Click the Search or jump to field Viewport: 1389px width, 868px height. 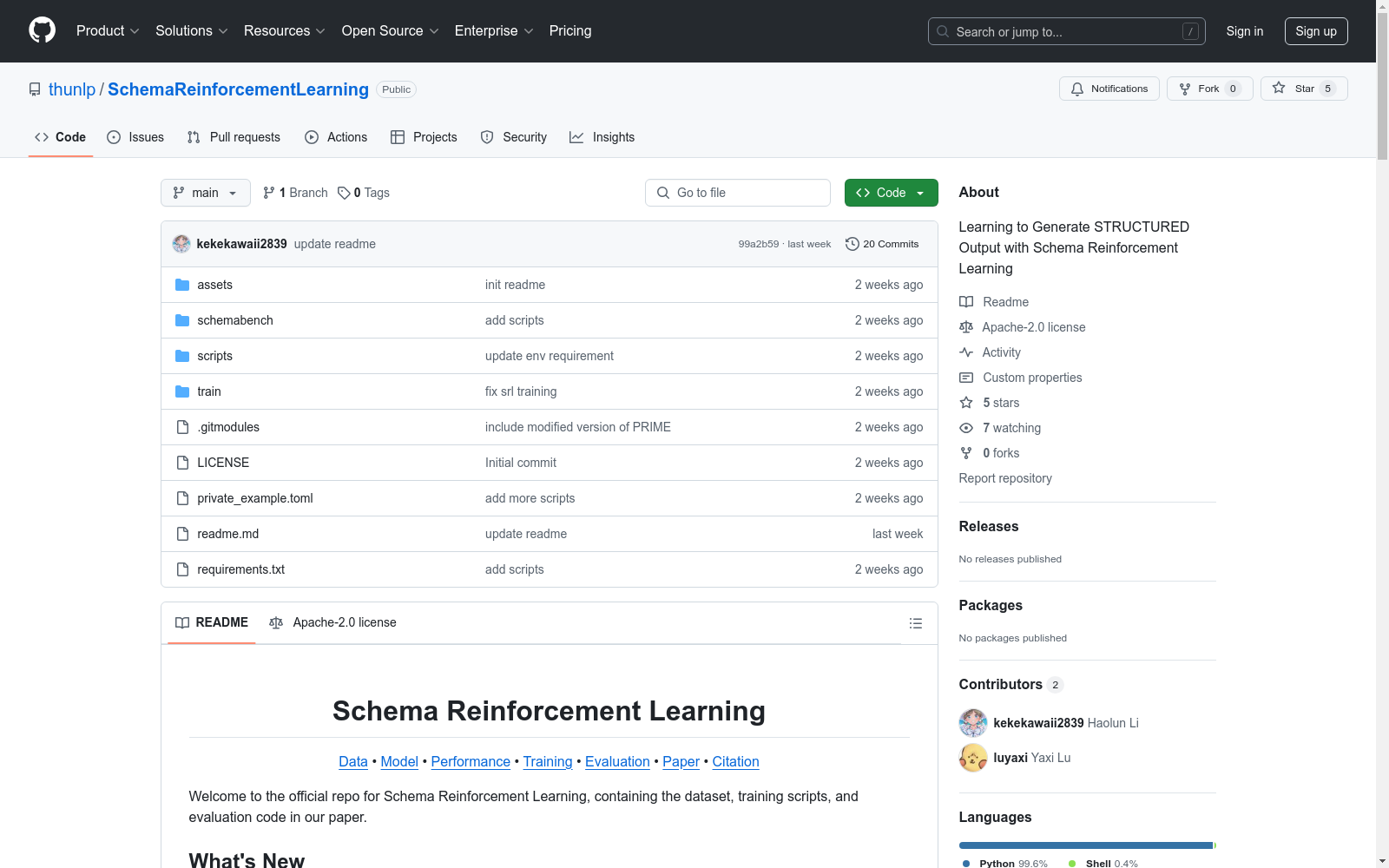[x=1067, y=31]
